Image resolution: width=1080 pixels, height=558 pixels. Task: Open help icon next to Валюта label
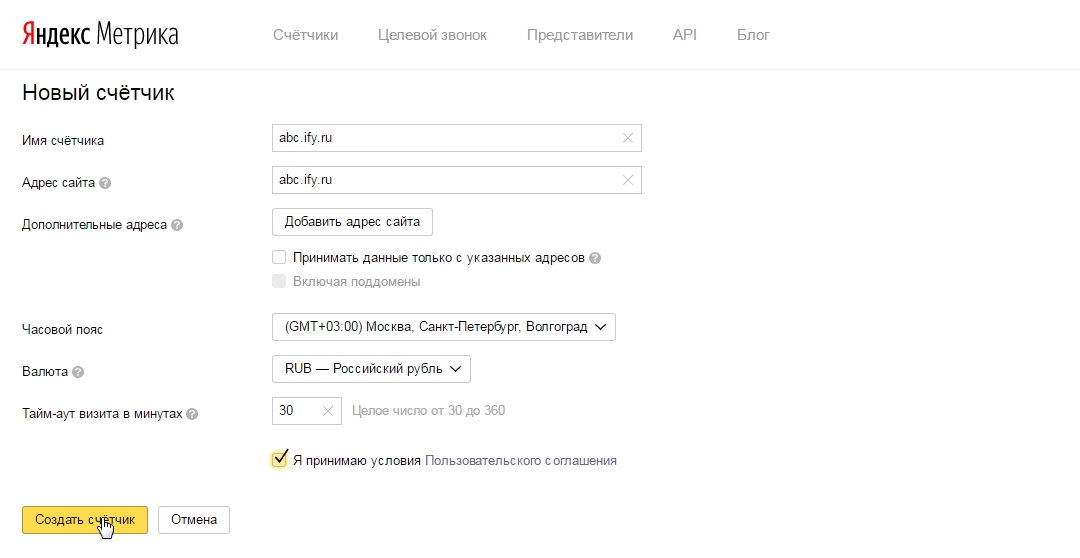click(x=78, y=372)
